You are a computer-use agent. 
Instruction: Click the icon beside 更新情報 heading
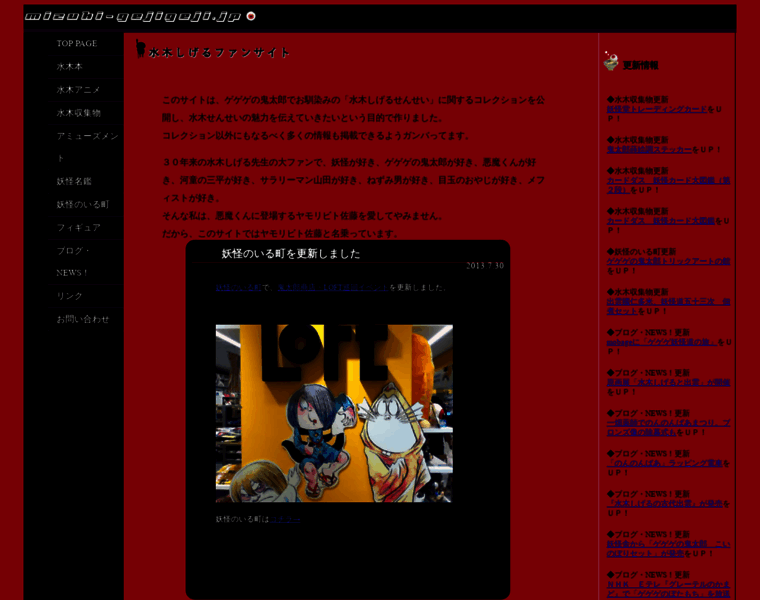611,61
